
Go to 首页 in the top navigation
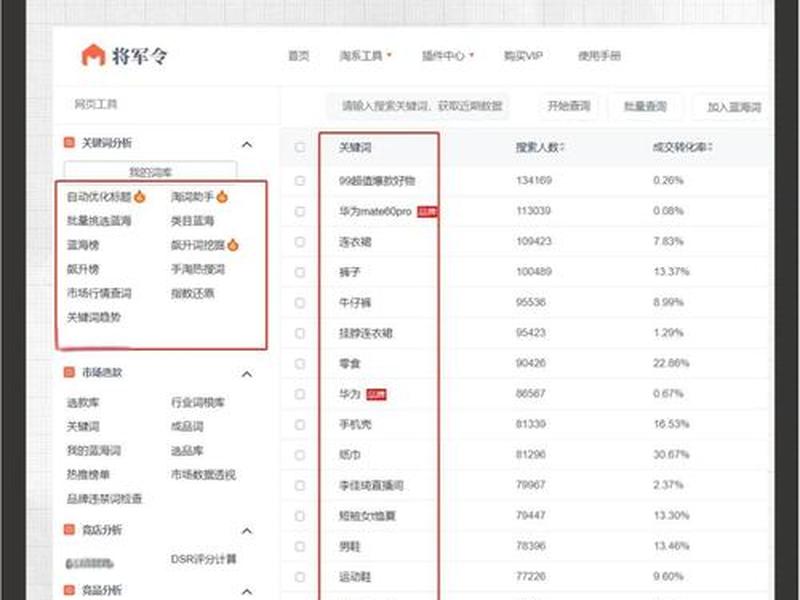[299, 55]
